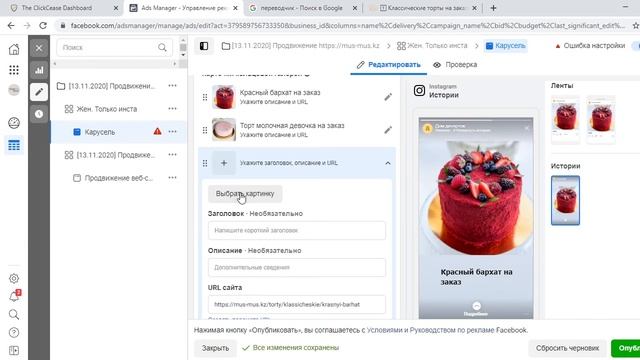
Task: Open more options for [13.11.2020] Продвиже... ad set
Action: [173, 155]
